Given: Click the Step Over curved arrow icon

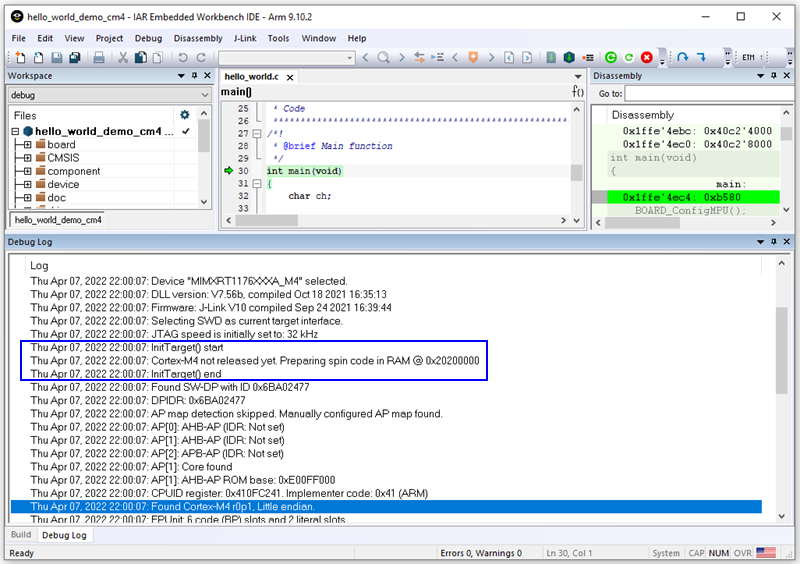Looking at the screenshot, I should (x=683, y=57).
